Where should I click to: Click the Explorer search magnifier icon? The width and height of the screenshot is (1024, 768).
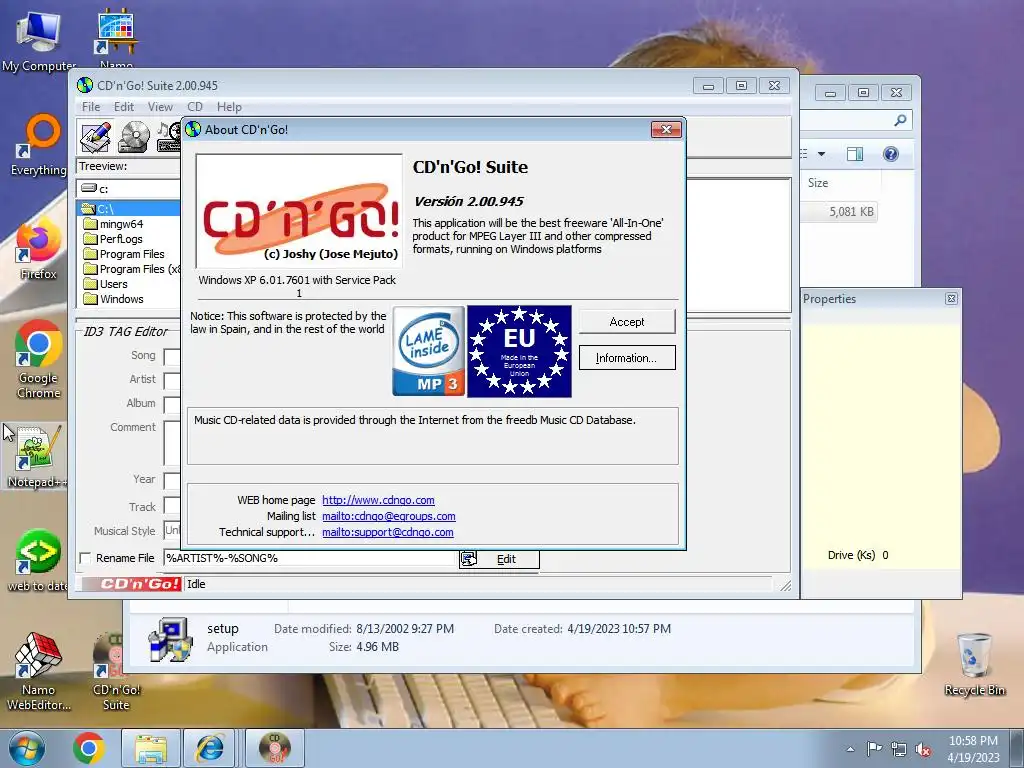(900, 120)
